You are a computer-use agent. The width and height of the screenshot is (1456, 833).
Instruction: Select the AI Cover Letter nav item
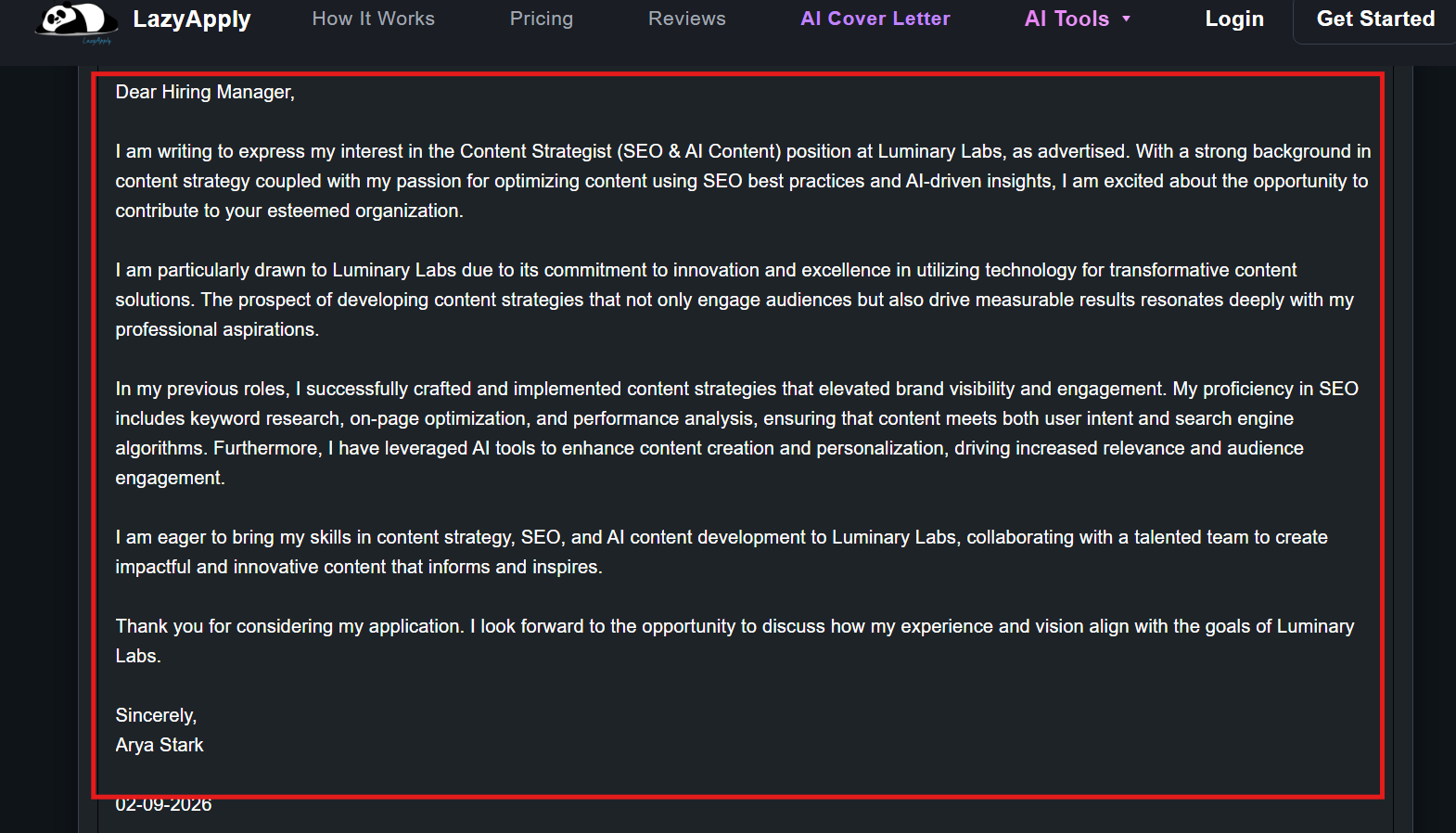[x=875, y=19]
